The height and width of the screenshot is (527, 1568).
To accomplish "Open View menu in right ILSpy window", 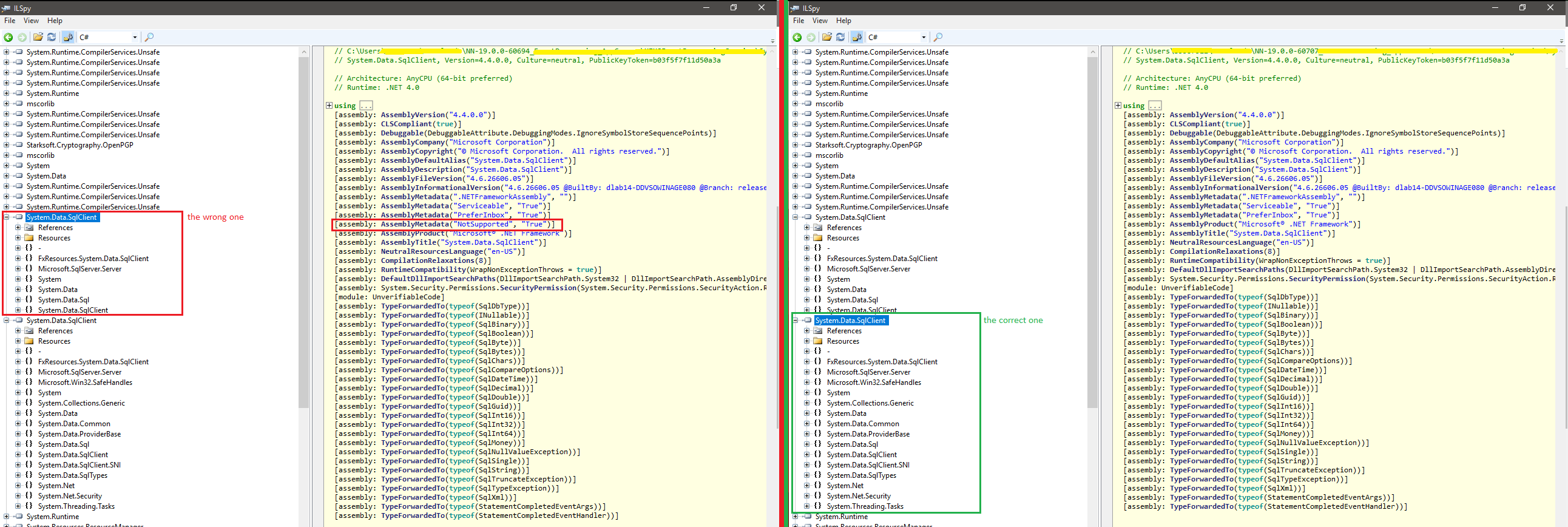I will [x=820, y=21].
